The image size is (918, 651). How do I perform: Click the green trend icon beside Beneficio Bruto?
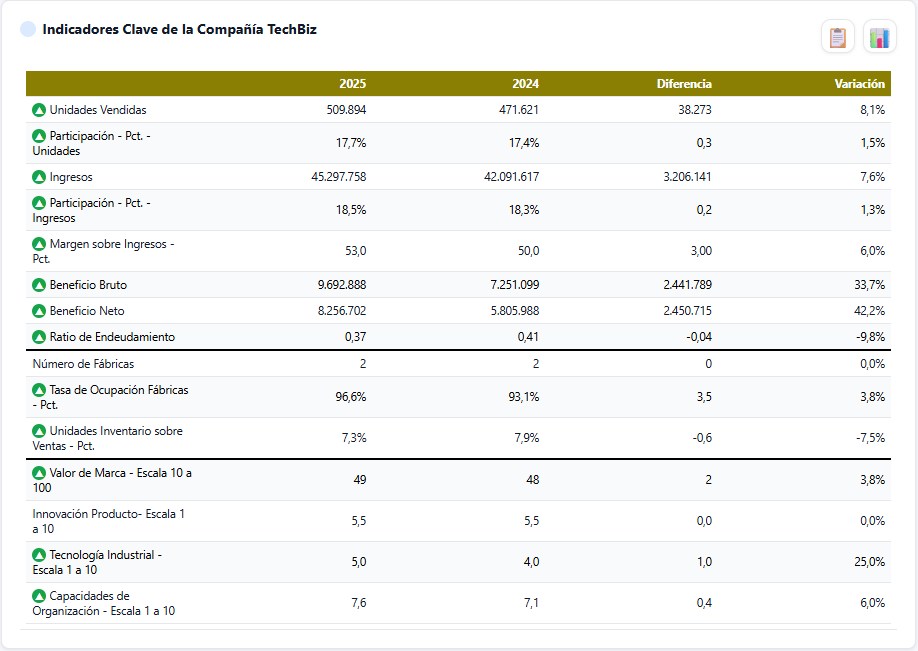click(39, 285)
